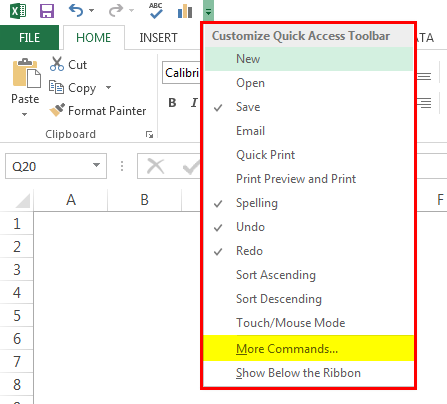The width and height of the screenshot is (447, 404).
Task: Select row 1 header
Action: click(x=17, y=223)
